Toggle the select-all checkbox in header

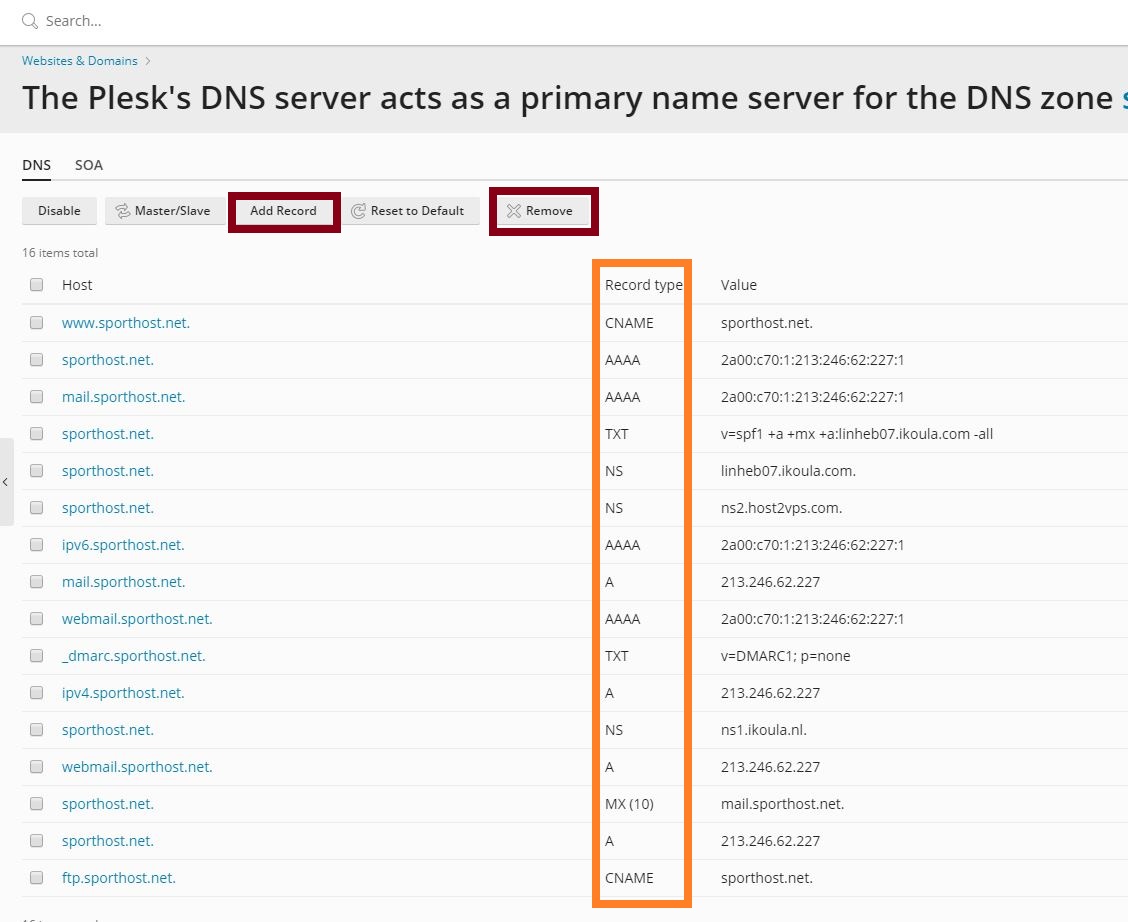pos(37,285)
